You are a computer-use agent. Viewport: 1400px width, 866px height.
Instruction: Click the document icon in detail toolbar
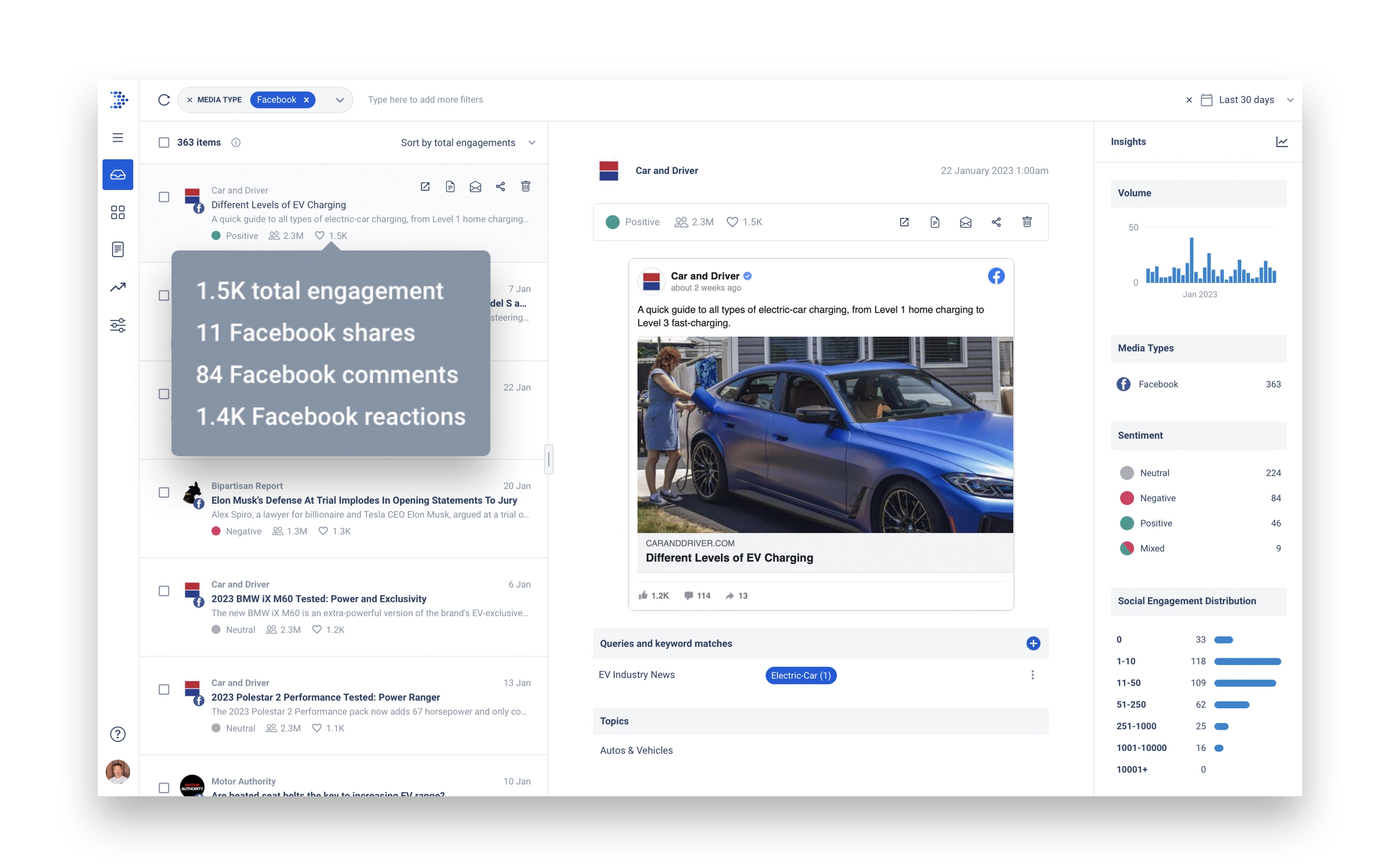coord(935,222)
